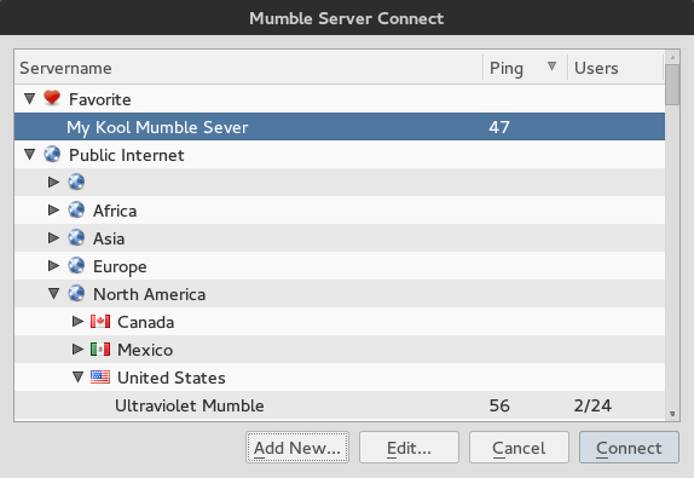Click the globe icon next to Europe

coord(76,266)
